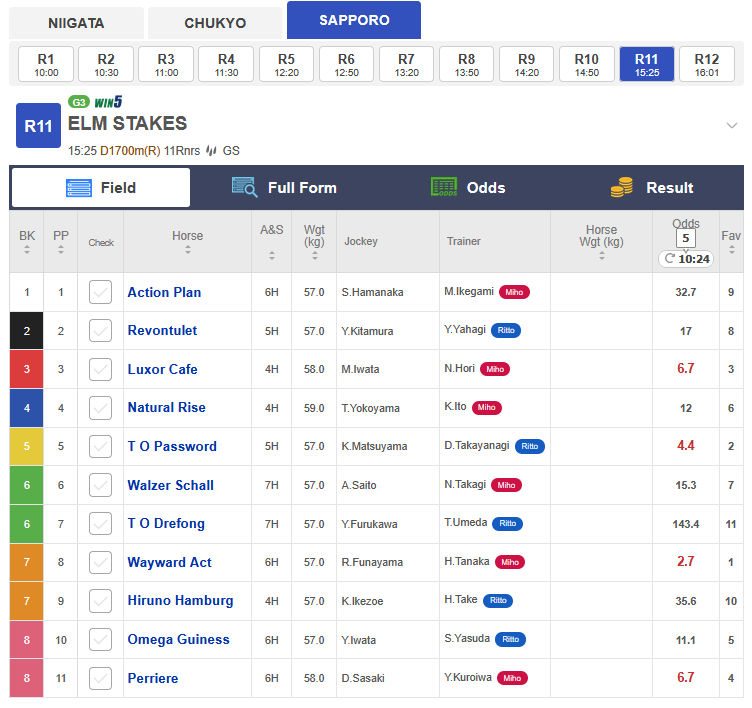752x708 pixels.
Task: Click the Miho badge next to K.Ito
Action: coord(487,408)
